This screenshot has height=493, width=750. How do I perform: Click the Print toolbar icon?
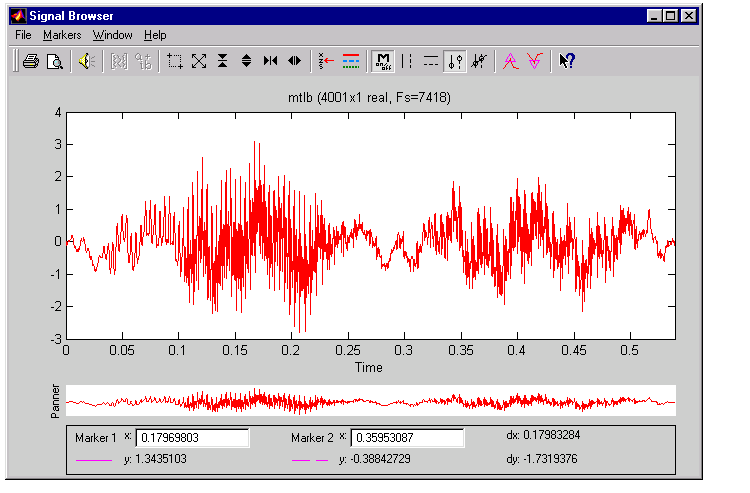[30, 61]
